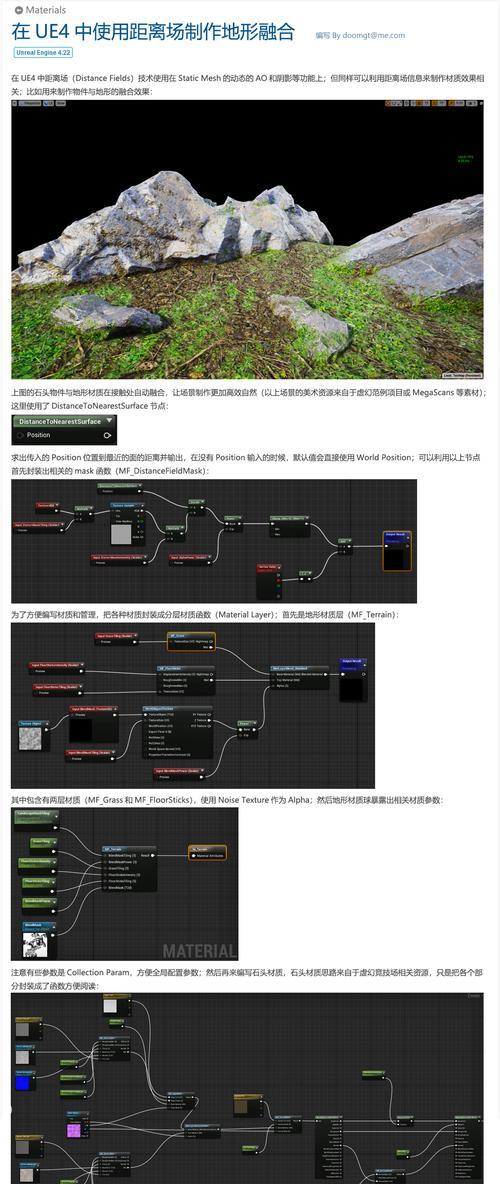The height and width of the screenshot is (1184, 500).
Task: Open the MF_DistanceFieldMask node graph image
Action: (x=214, y=541)
